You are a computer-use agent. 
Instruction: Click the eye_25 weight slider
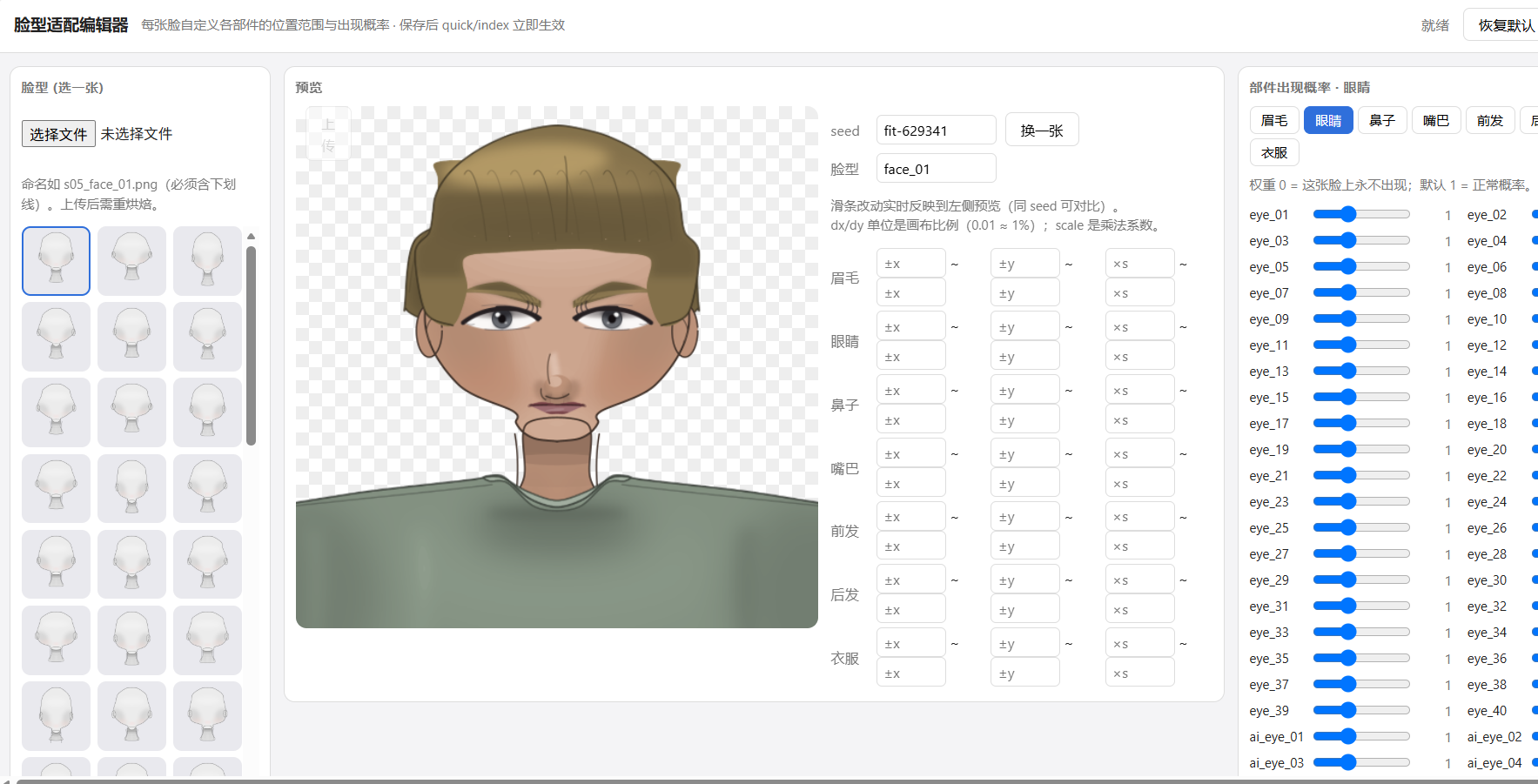point(1361,527)
